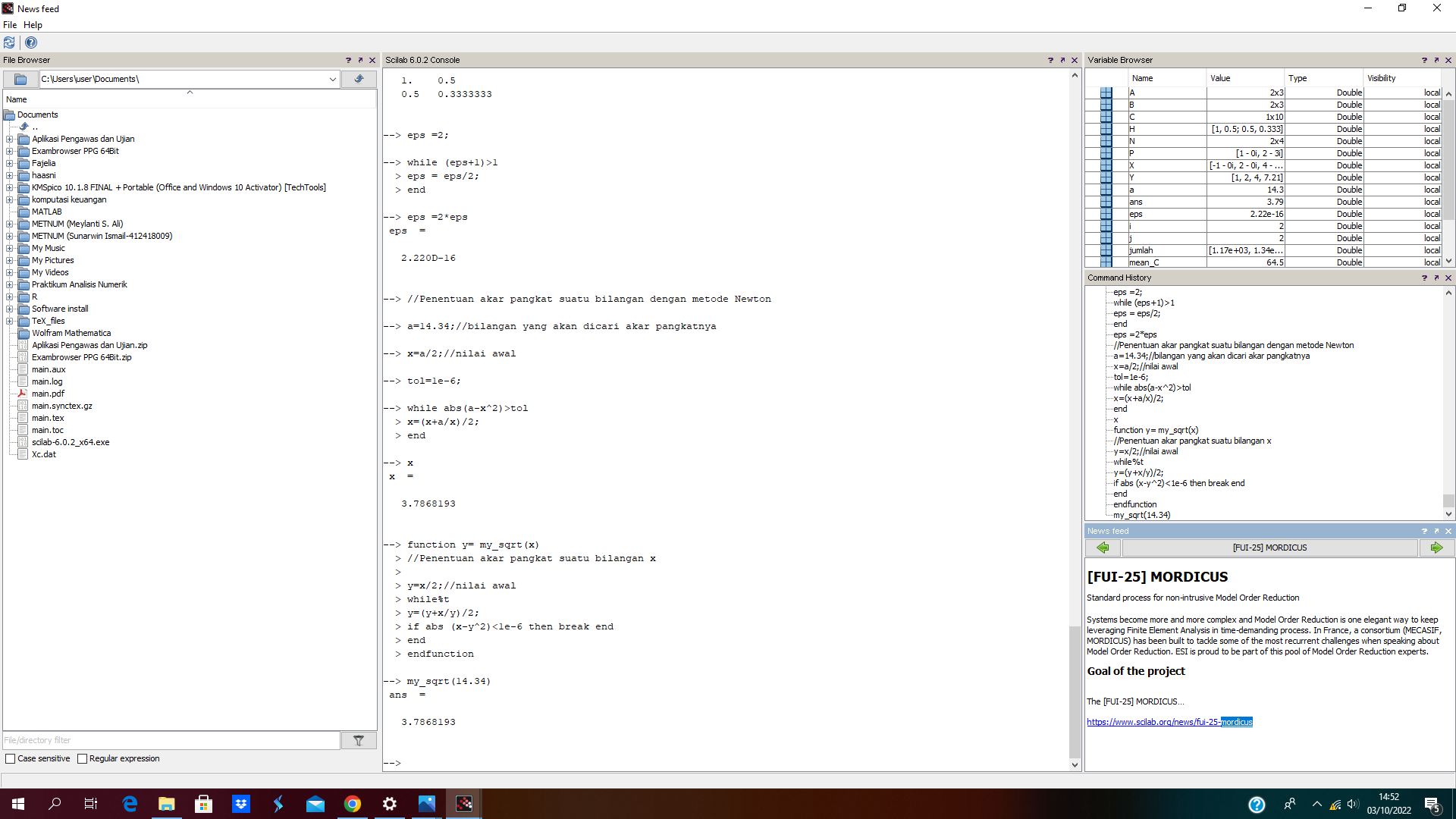Go to next news item green arrow

pos(1436,548)
